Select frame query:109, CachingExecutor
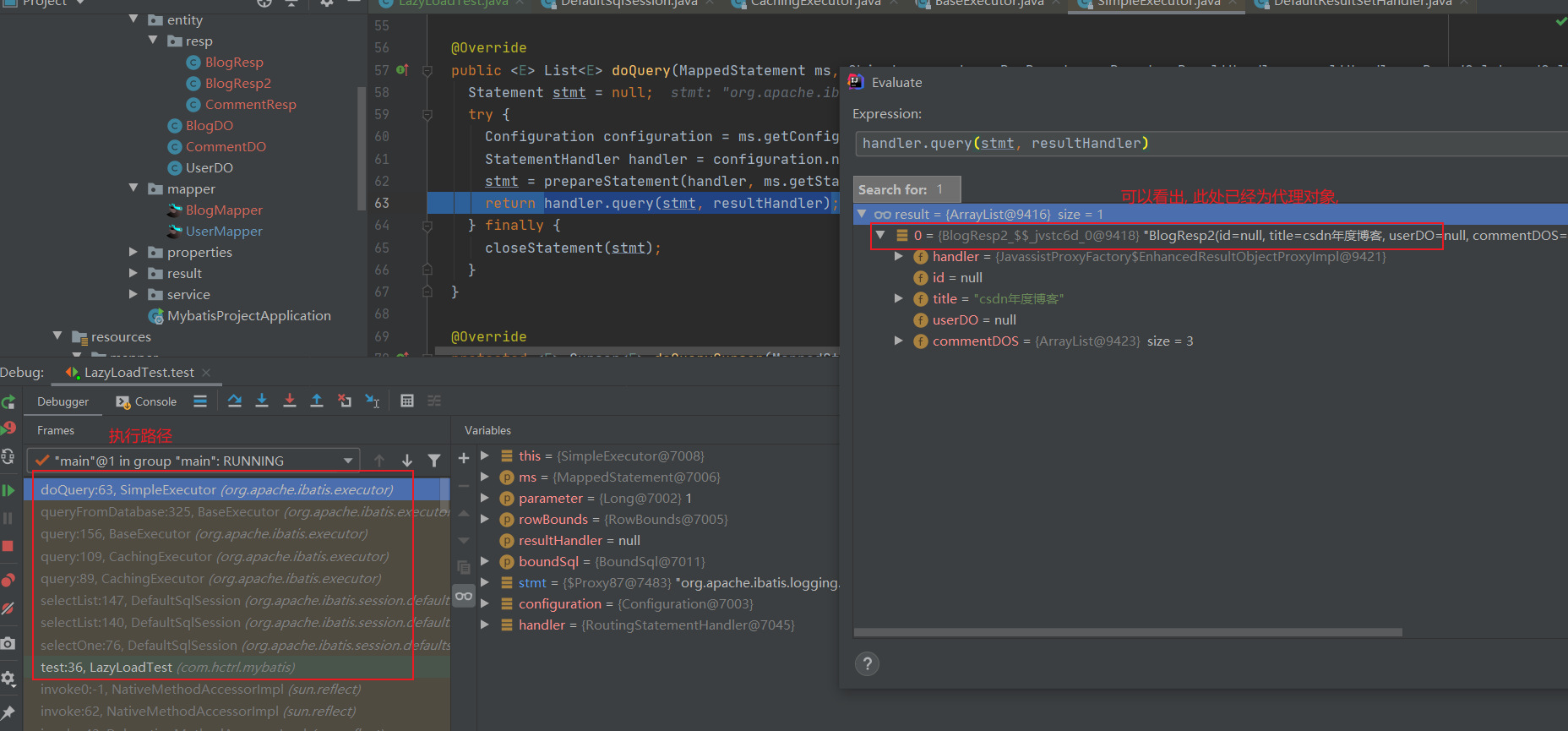 237,557
